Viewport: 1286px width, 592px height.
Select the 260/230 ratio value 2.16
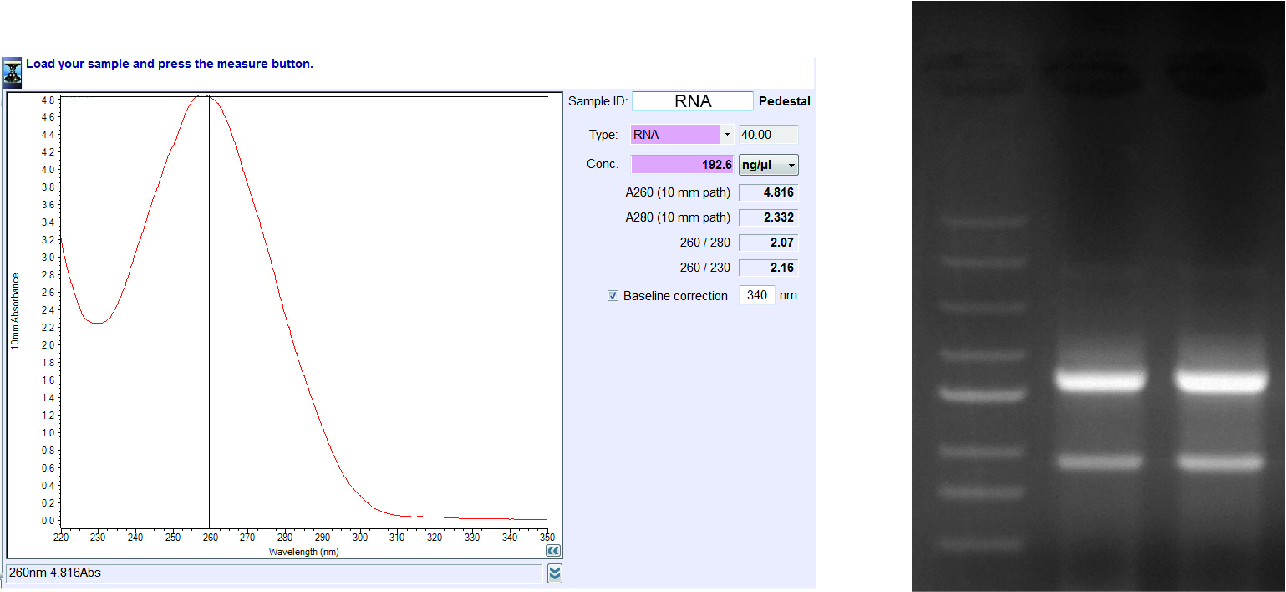768,269
